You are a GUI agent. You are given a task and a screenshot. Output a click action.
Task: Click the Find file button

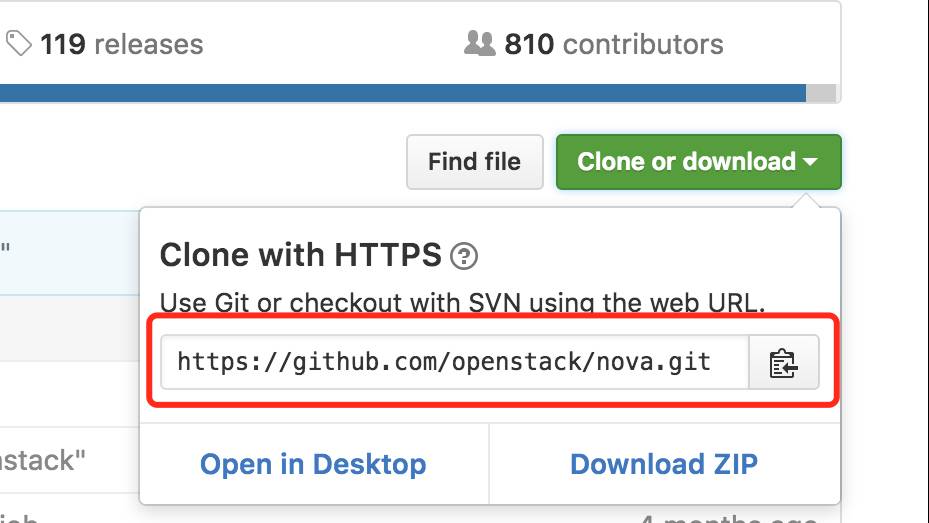click(475, 162)
